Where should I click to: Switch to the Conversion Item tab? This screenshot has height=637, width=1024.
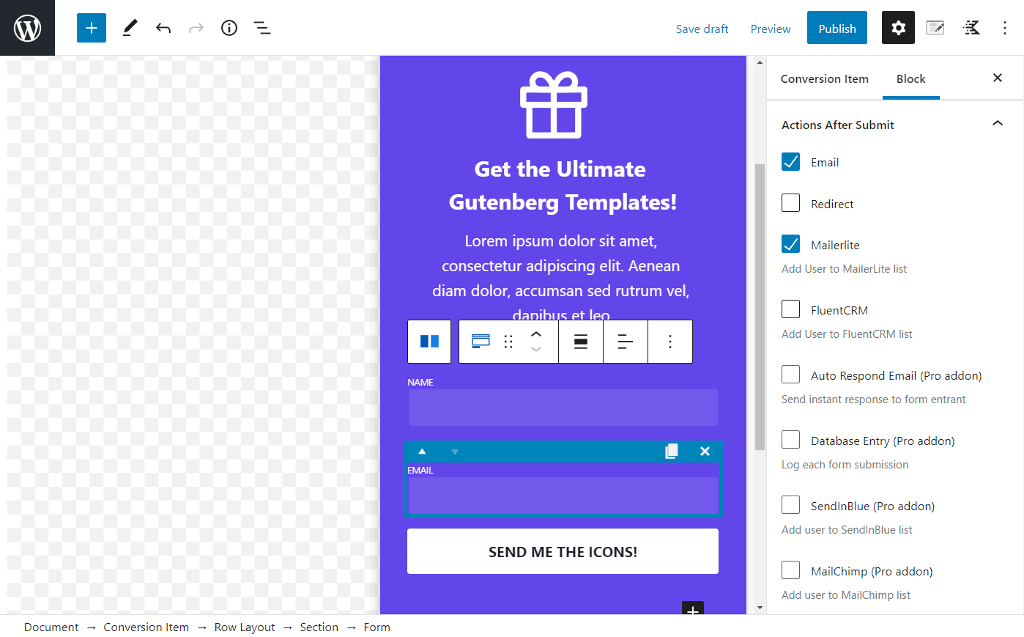(x=824, y=79)
